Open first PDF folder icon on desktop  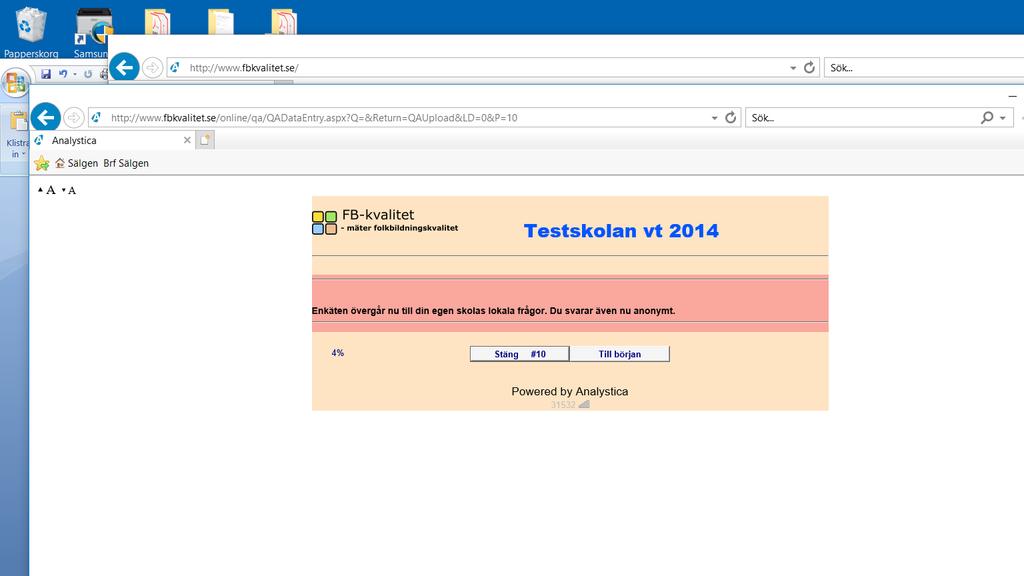pos(157,21)
